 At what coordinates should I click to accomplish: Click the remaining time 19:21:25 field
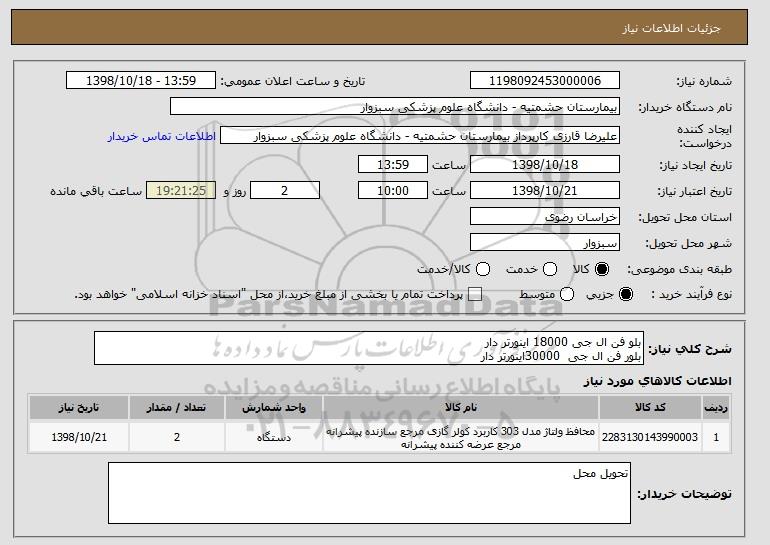coord(181,191)
